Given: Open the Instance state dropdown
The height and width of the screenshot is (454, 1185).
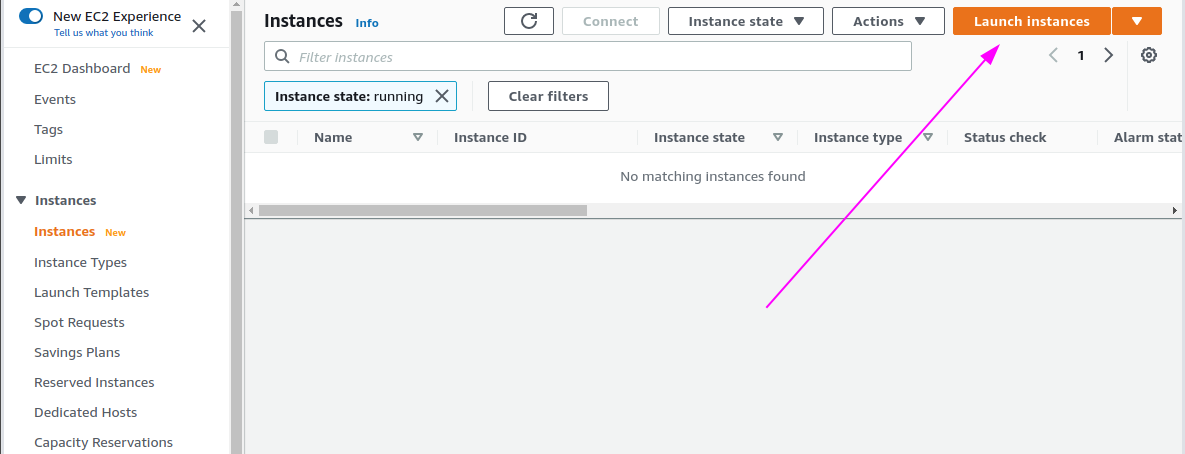Looking at the screenshot, I should [x=746, y=21].
